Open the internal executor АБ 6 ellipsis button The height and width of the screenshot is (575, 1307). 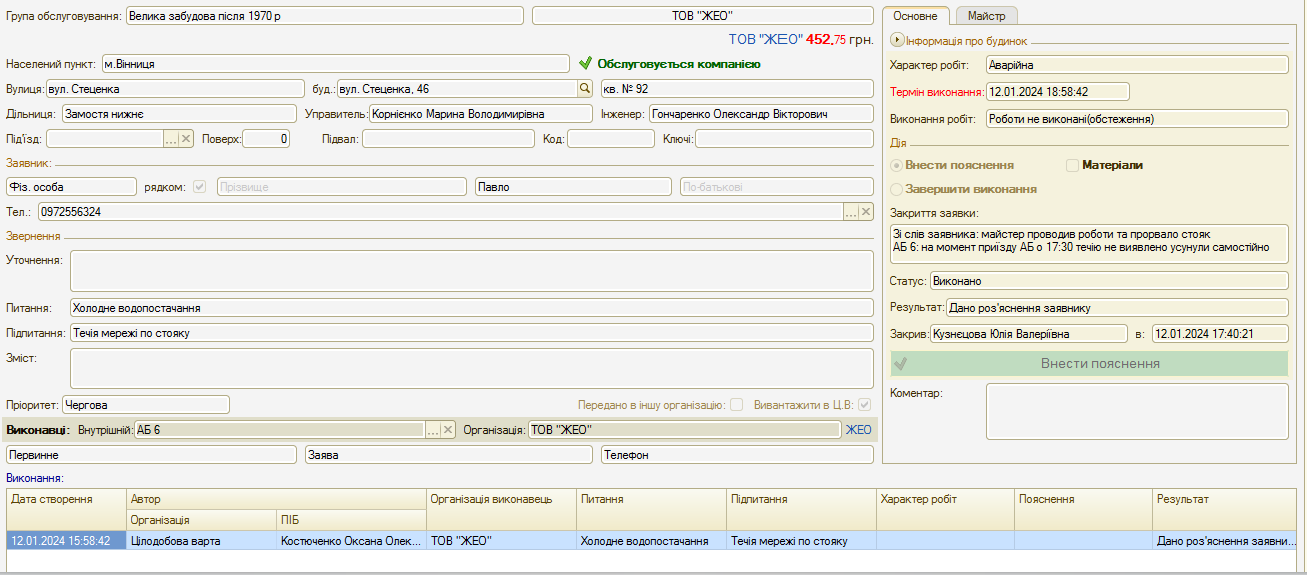(433, 430)
